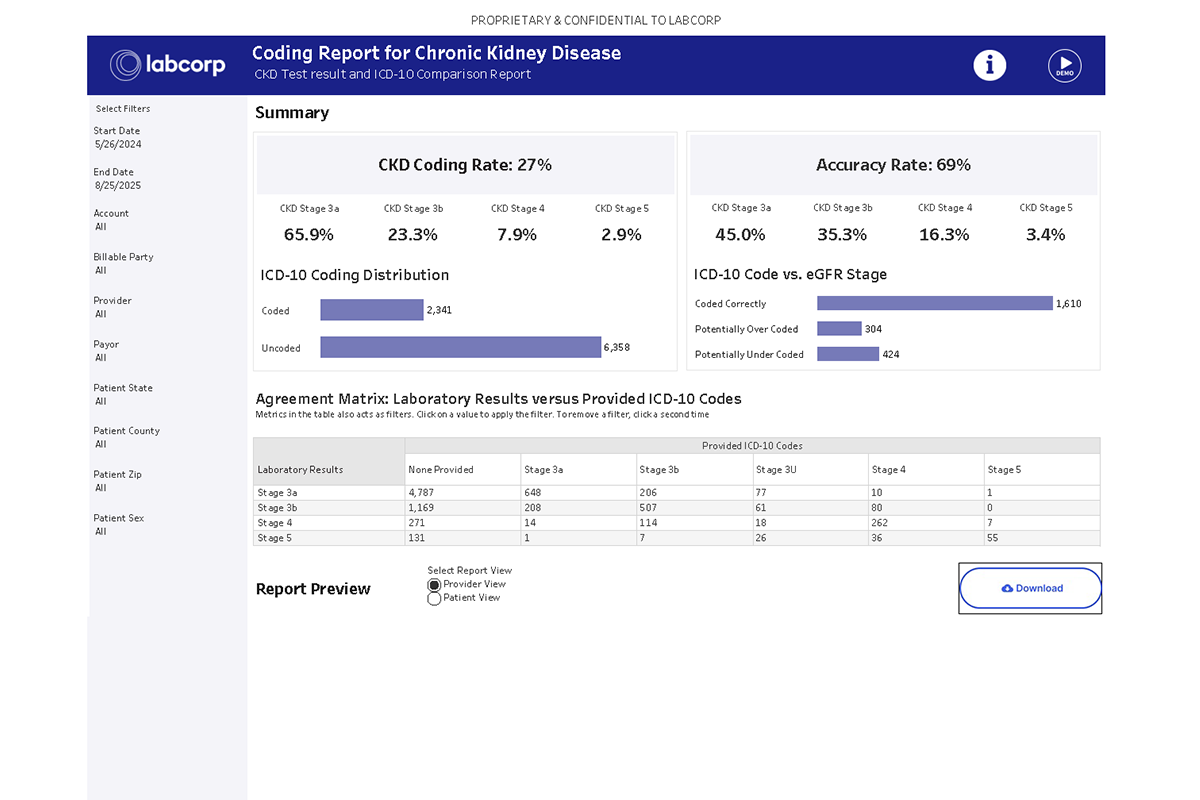This screenshot has height=800, width=1200.
Task: Click the CKD Stage 5 percentage of 2.9%
Action: pos(622,234)
